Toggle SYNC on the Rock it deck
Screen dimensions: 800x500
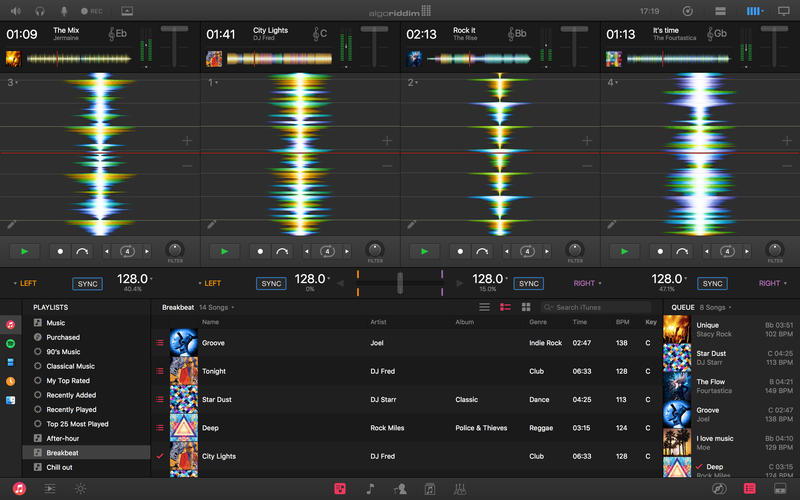tap(529, 284)
